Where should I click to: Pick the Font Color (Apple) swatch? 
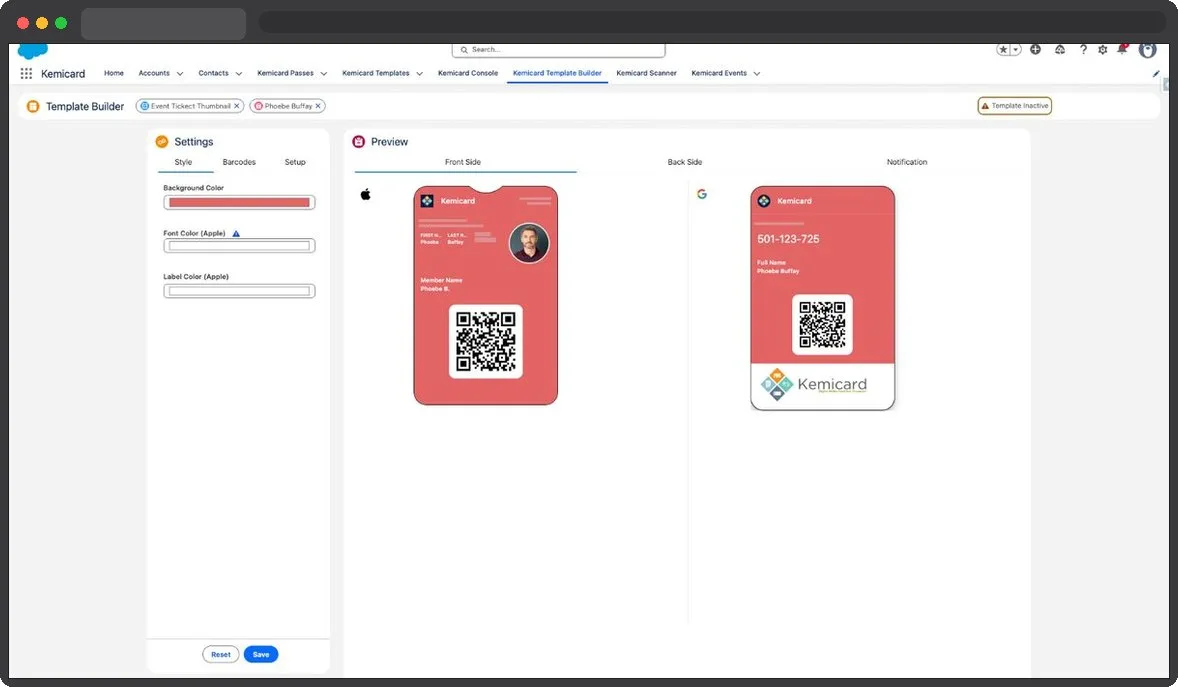coord(239,246)
